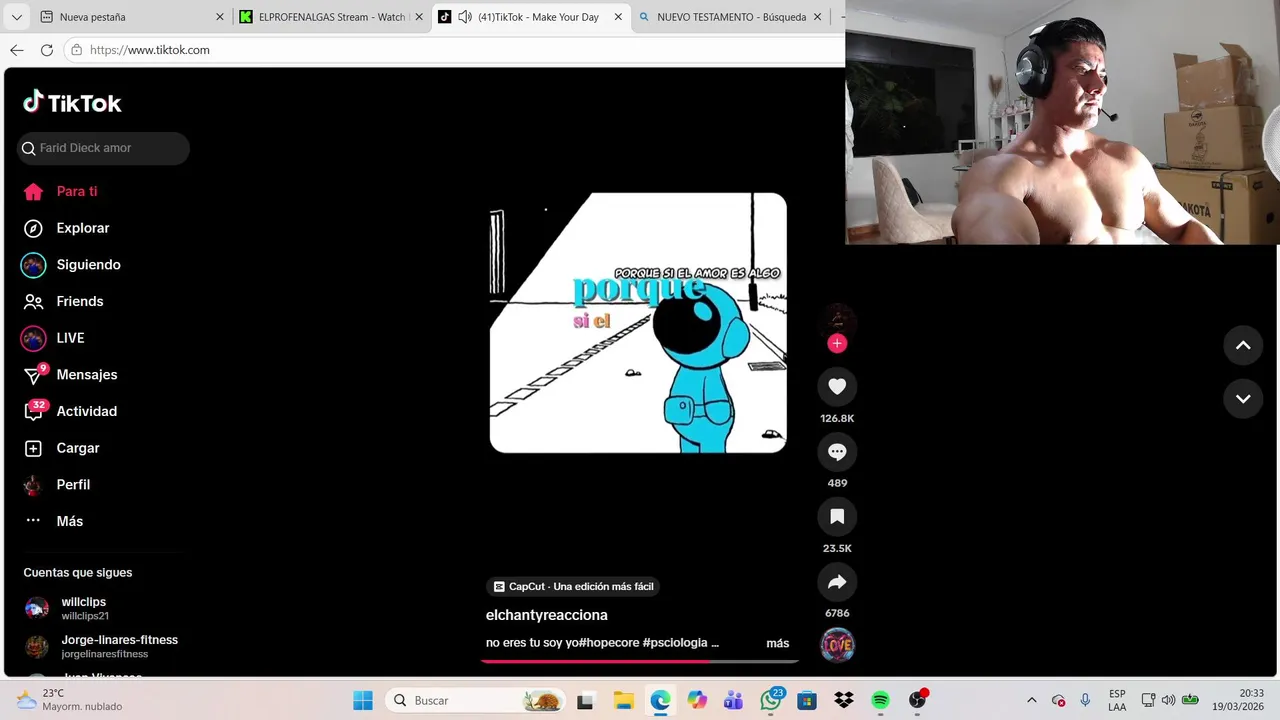1280x720 pixels.
Task: Open Jorge-linares-fitness followed account
Action: pyautogui.click(x=100, y=646)
